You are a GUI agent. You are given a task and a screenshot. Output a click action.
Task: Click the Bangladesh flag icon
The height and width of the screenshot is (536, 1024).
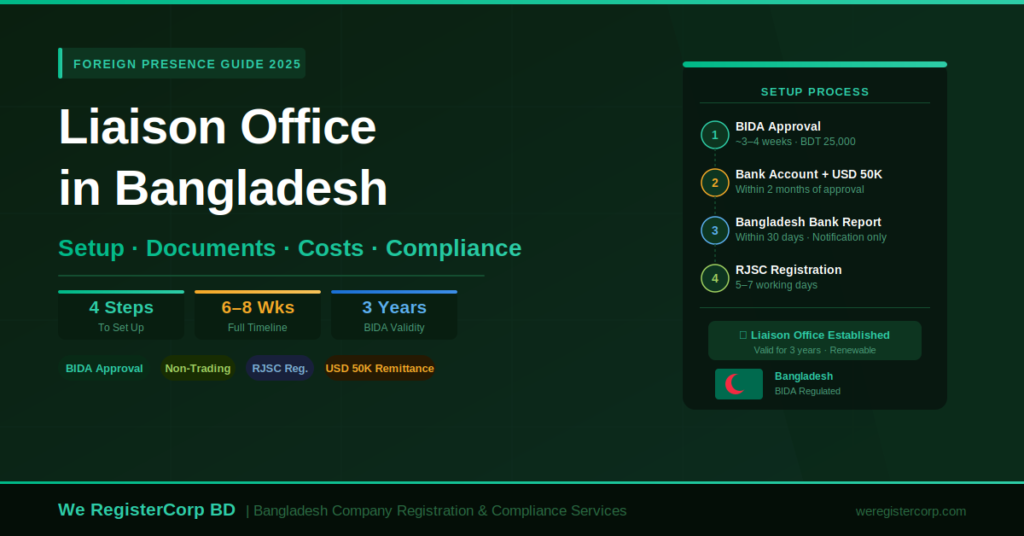[739, 384]
